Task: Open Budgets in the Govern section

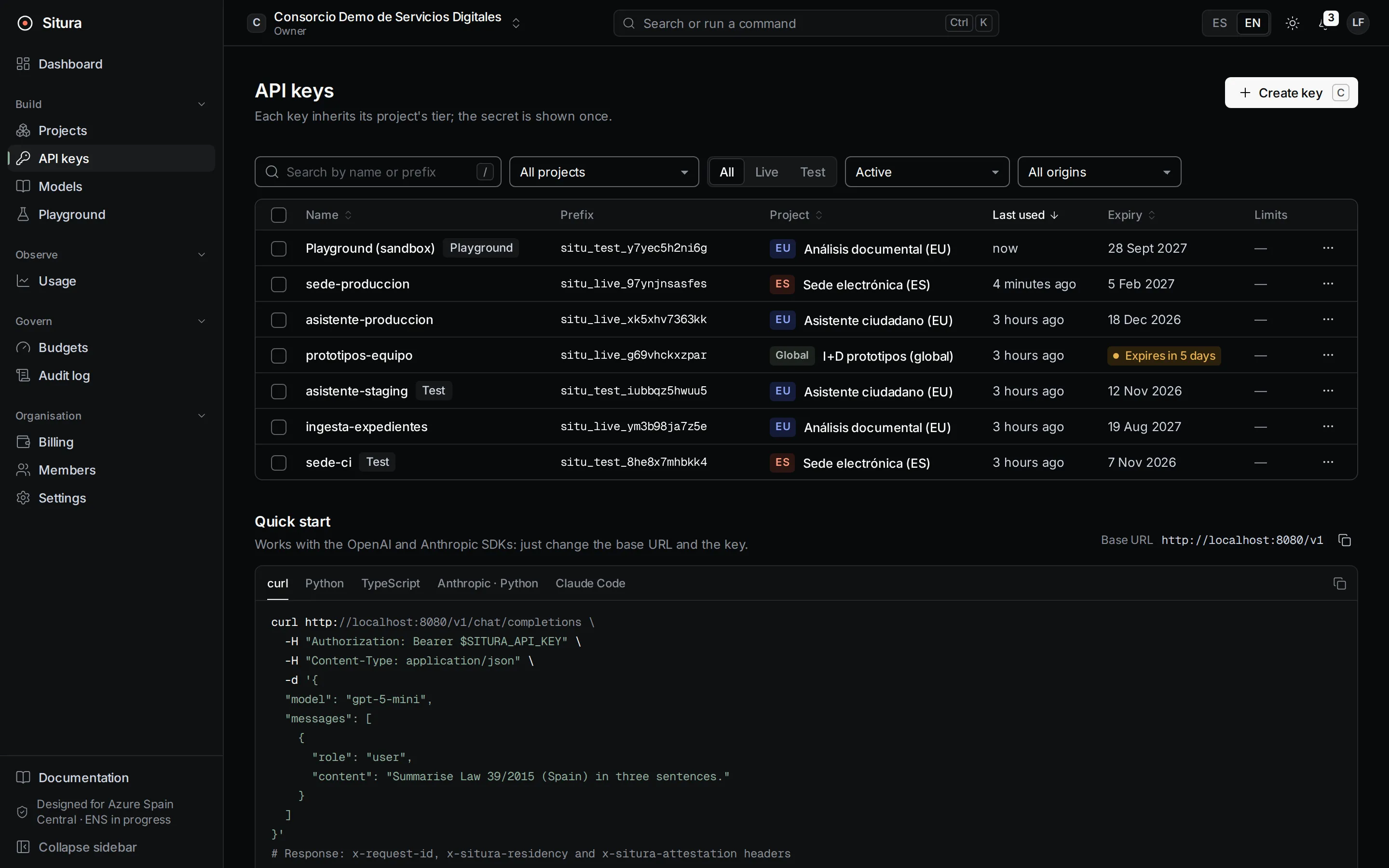Action: (x=111, y=347)
